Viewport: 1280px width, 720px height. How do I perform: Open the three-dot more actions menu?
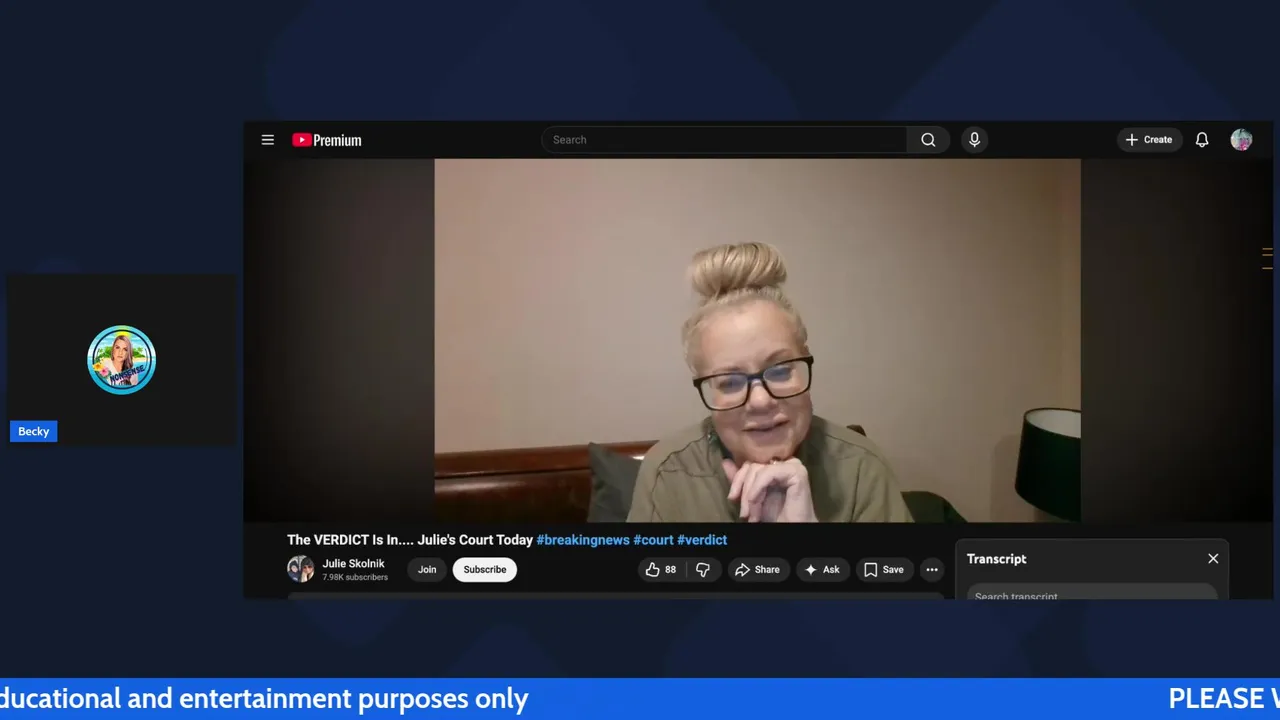click(932, 570)
